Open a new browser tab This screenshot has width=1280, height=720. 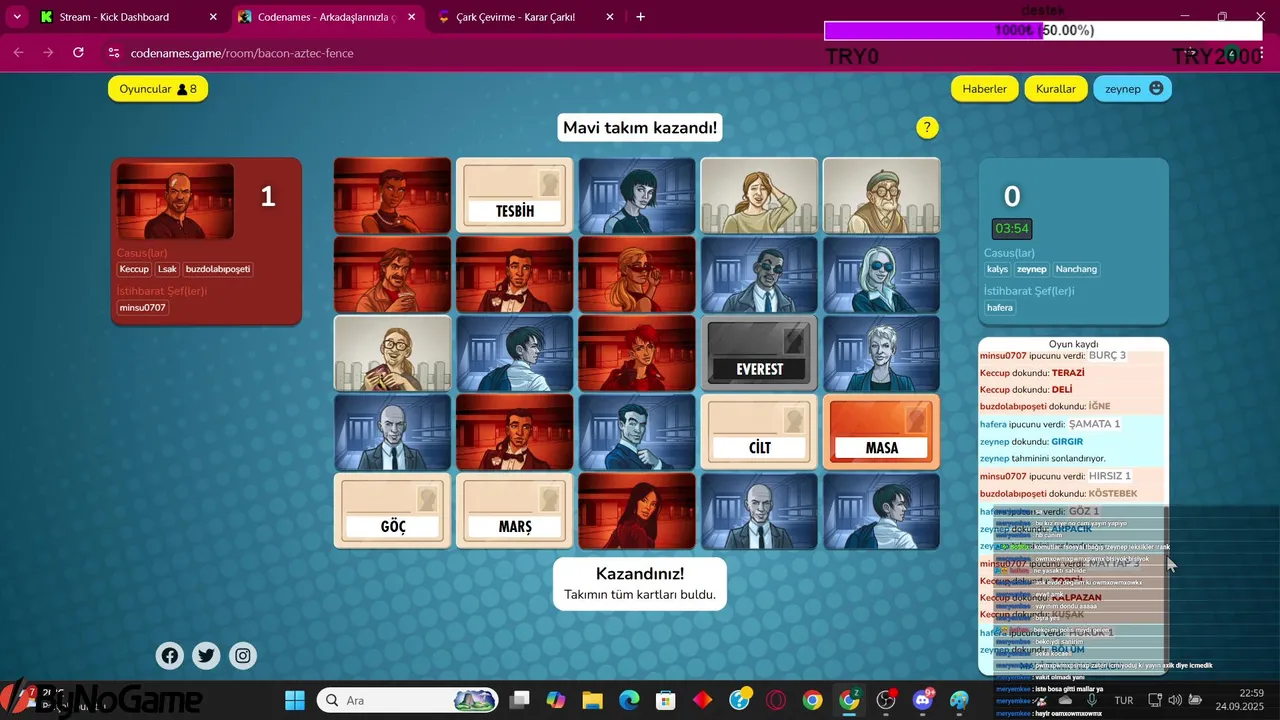pos(640,17)
